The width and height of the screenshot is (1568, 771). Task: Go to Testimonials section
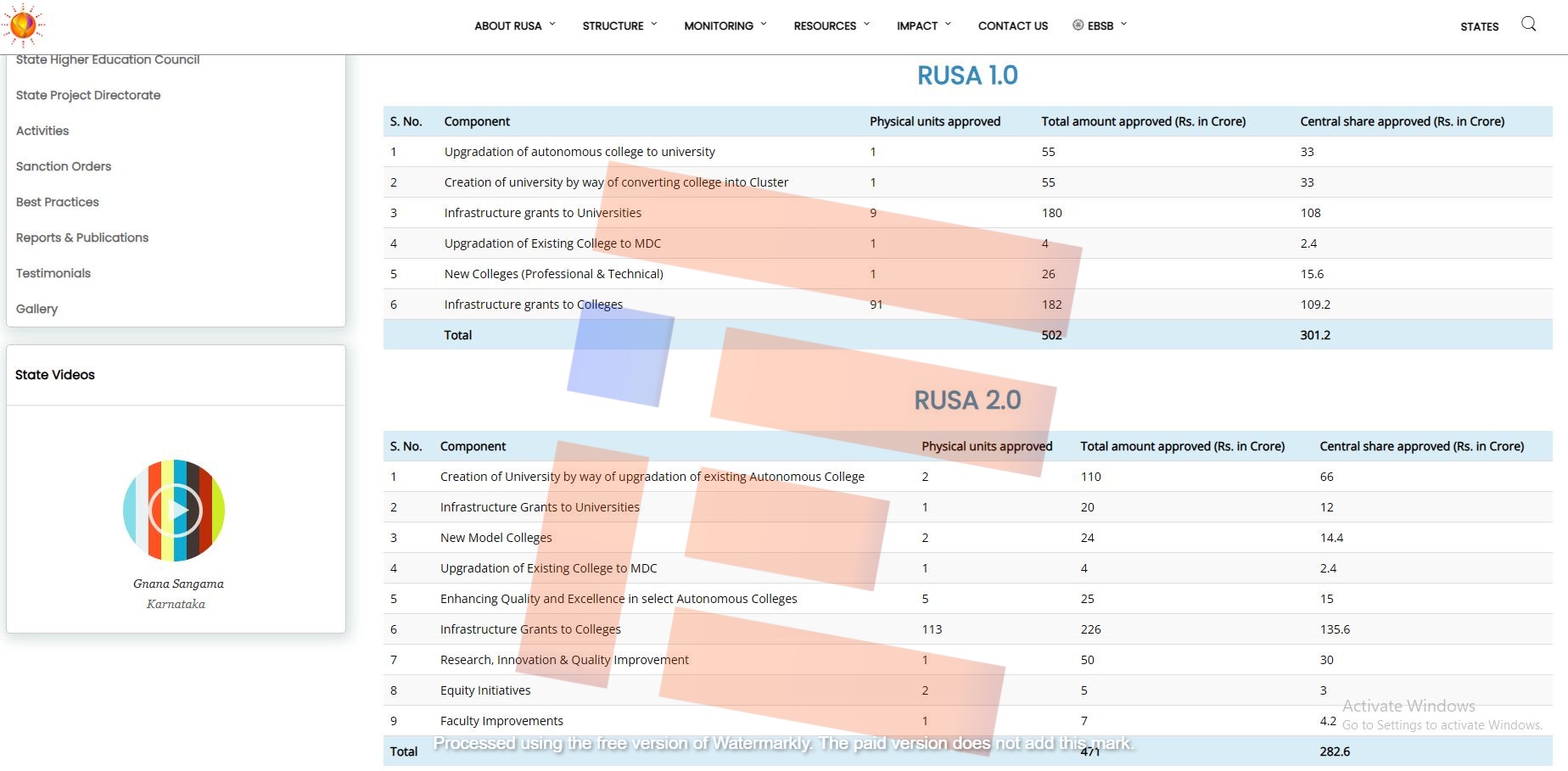(x=53, y=273)
